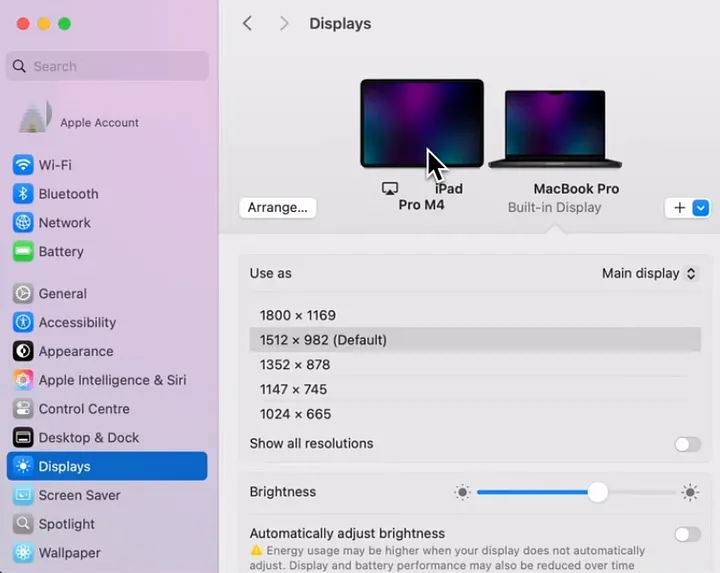The image size is (720, 573).
Task: Click the Screen Saver label
Action: point(79,495)
